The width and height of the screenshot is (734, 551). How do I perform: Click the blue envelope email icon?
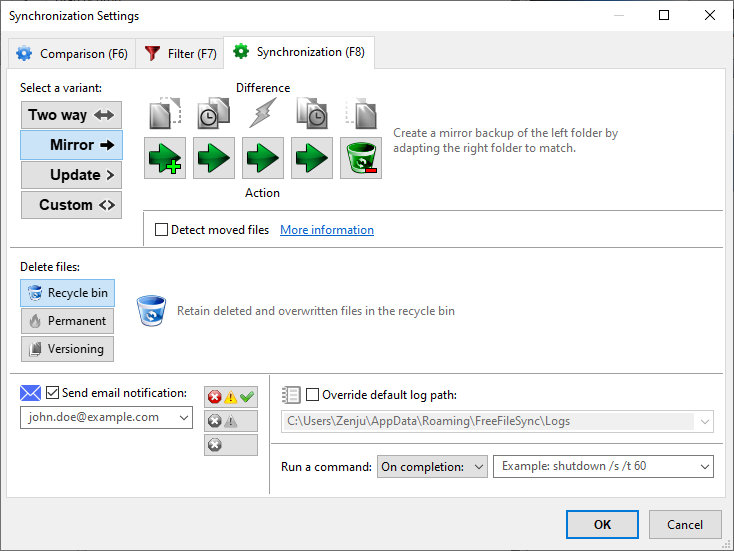[x=30, y=393]
